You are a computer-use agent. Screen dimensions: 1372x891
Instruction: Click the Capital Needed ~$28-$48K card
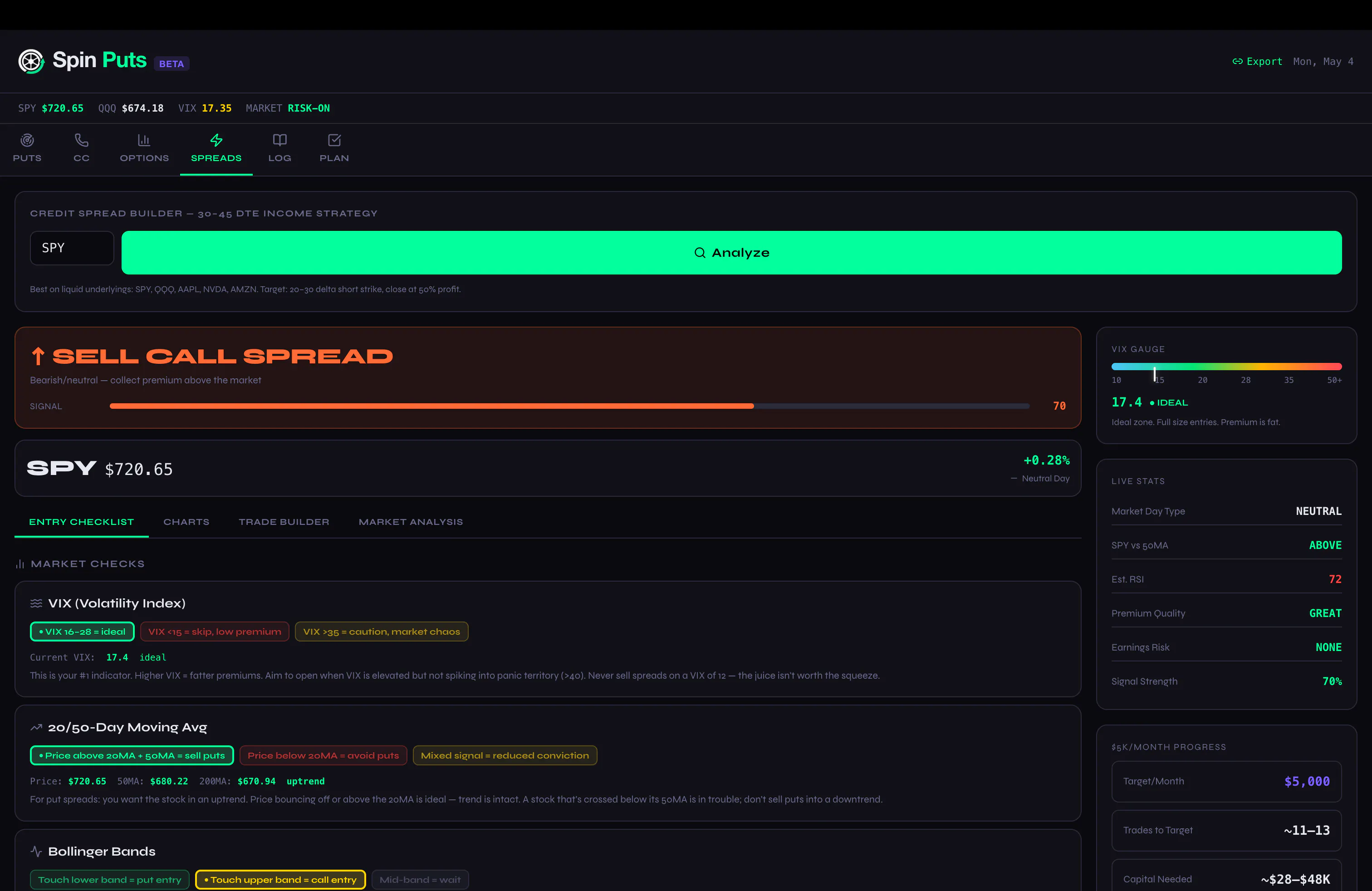(x=1226, y=876)
